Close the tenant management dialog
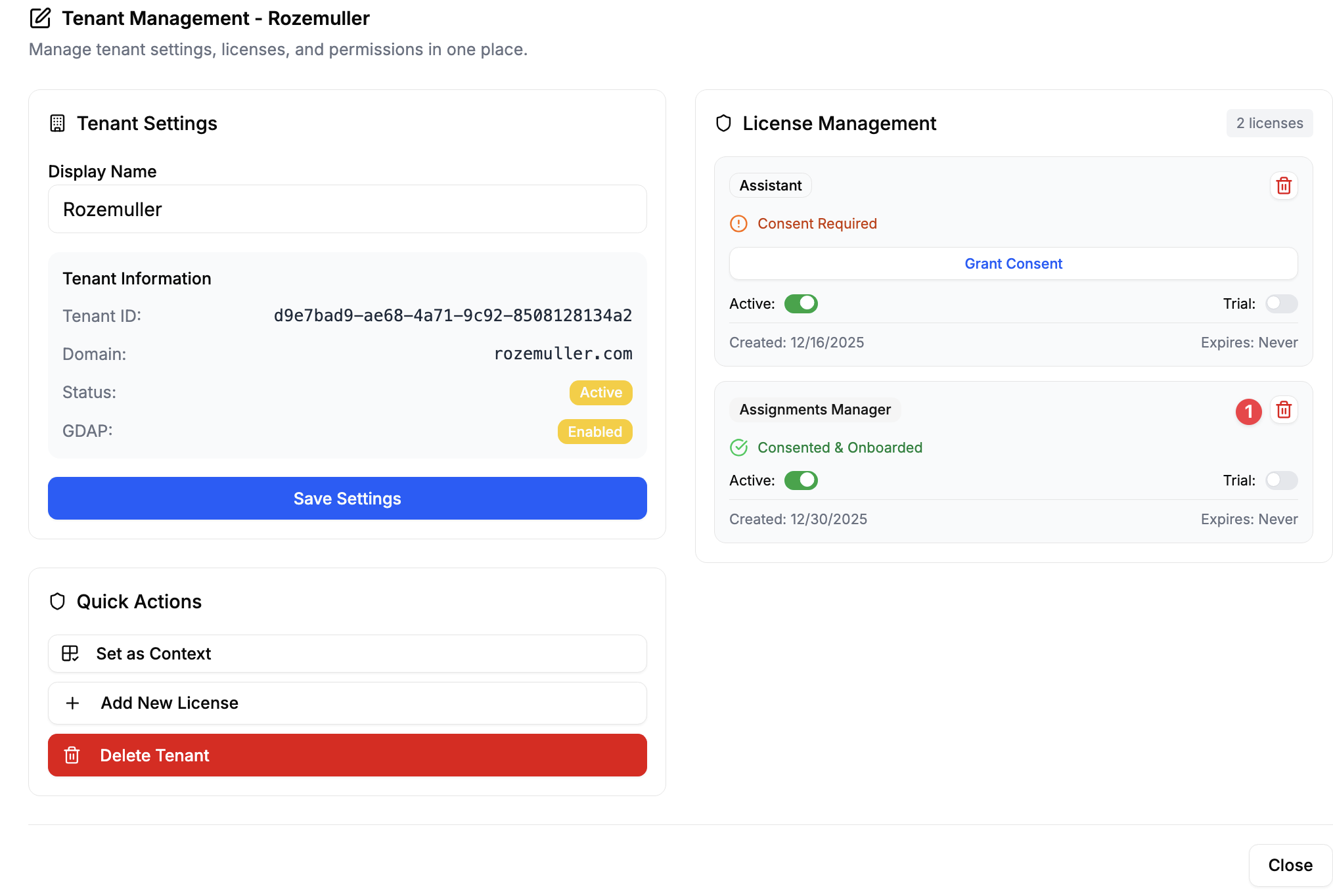Image resolution: width=1333 pixels, height=896 pixels. point(1289,865)
